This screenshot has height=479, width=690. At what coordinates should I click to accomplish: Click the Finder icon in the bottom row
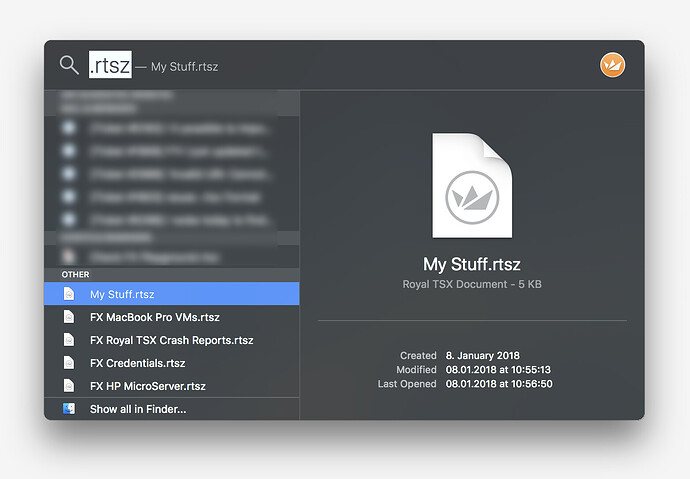point(69,409)
